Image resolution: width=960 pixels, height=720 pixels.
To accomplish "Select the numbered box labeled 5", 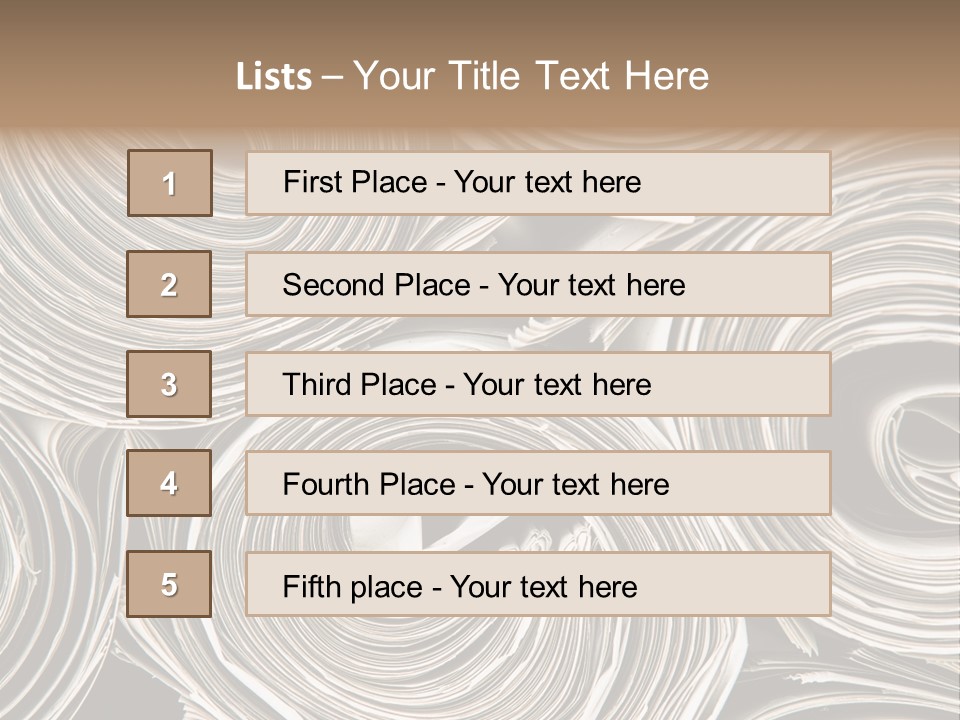I will [169, 584].
